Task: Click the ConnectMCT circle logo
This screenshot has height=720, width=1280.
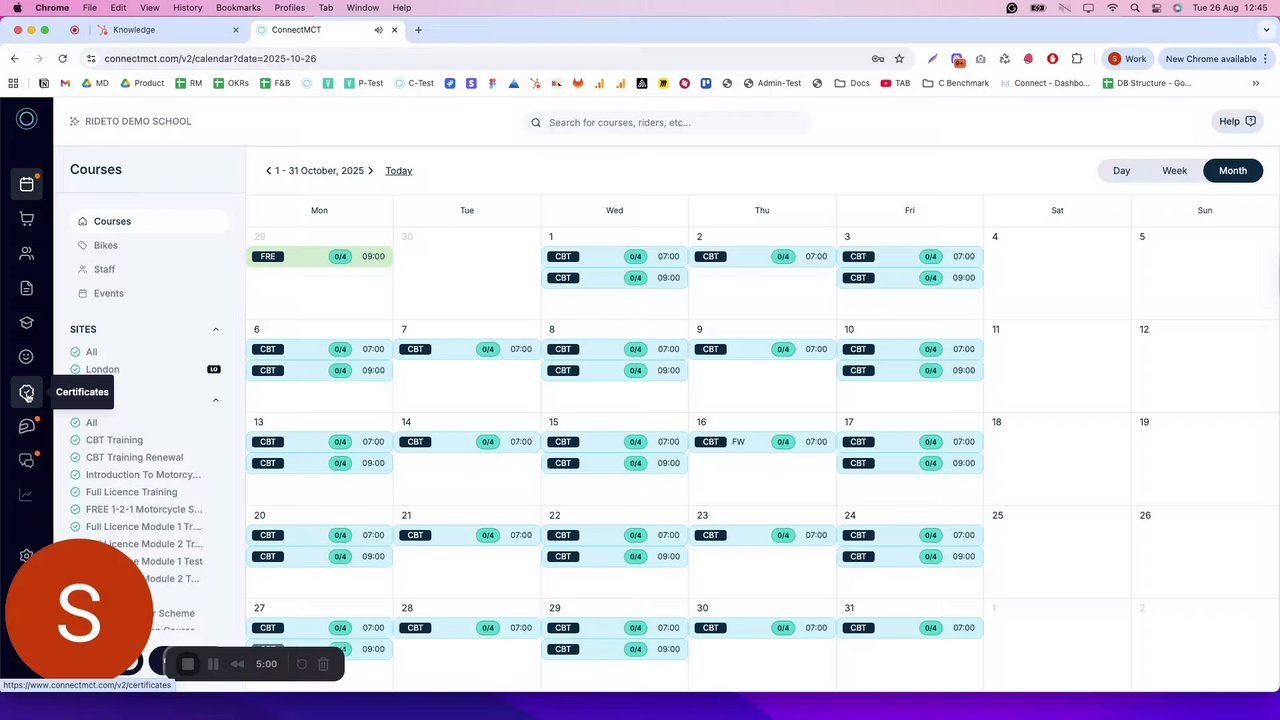Action: (x=27, y=120)
